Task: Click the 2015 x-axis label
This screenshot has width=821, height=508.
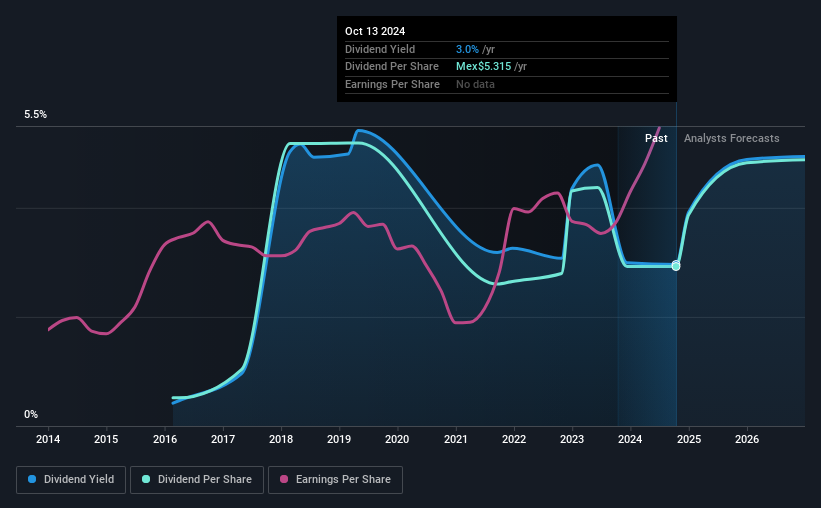Action: click(x=106, y=439)
